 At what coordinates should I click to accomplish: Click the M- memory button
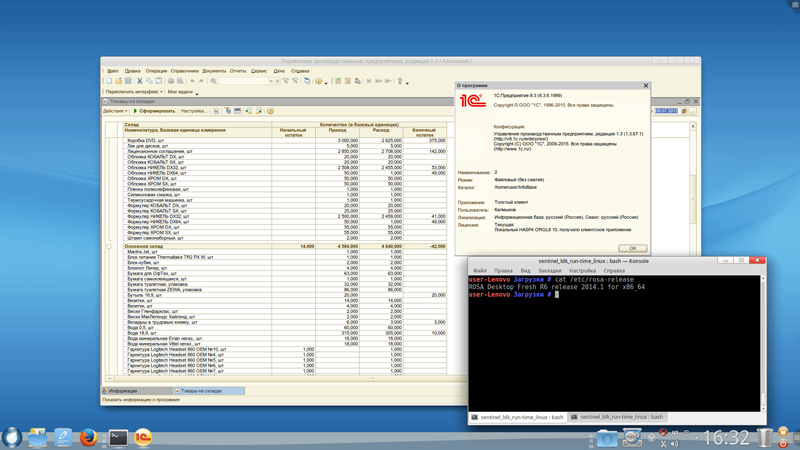click(388, 81)
